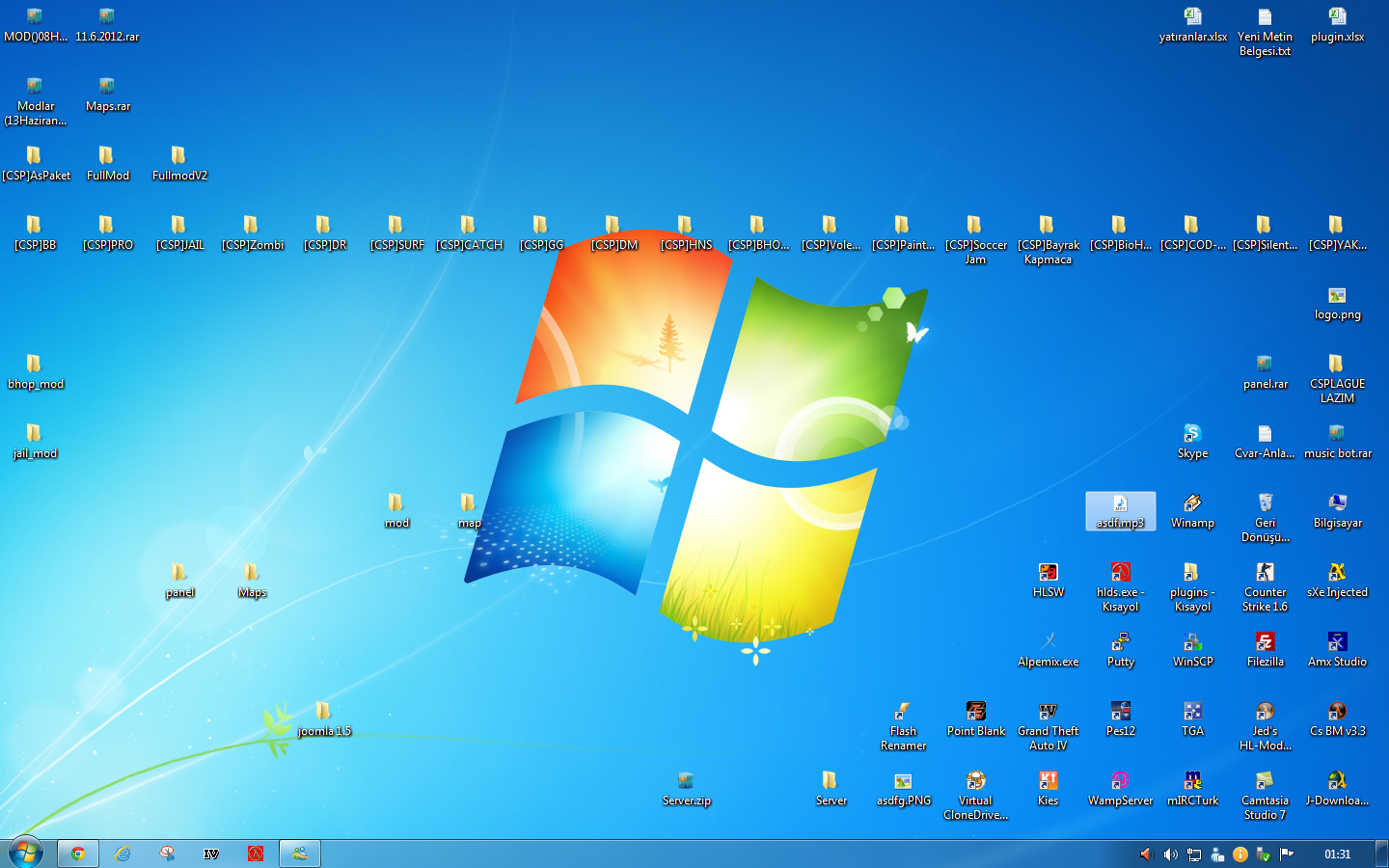Open the TGA desktop icon

coord(1193,719)
